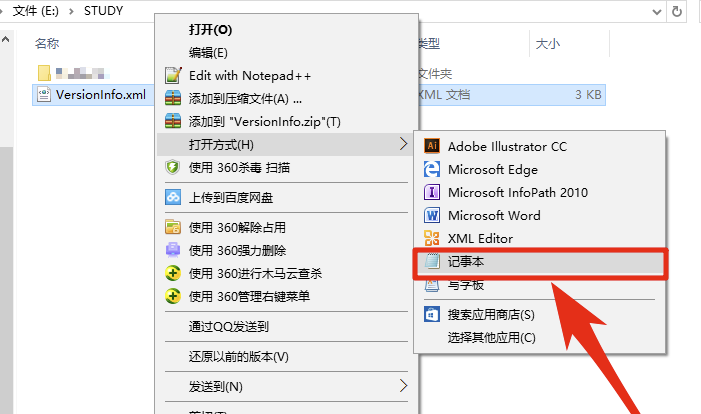This screenshot has height=414, width=701.
Task: Click the Notepad++ edit icon
Action: [172, 75]
